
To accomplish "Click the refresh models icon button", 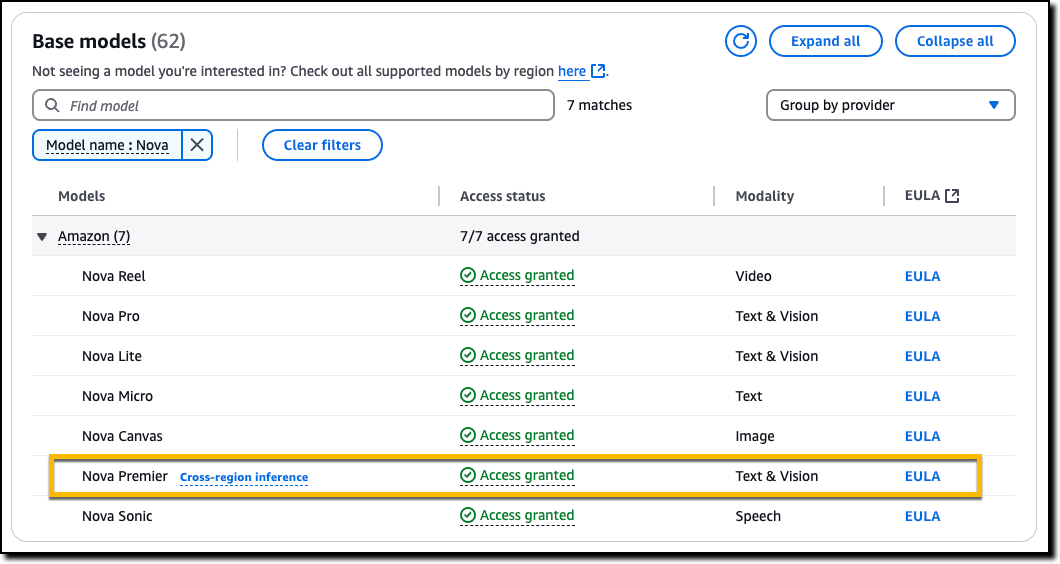I will click(741, 41).
